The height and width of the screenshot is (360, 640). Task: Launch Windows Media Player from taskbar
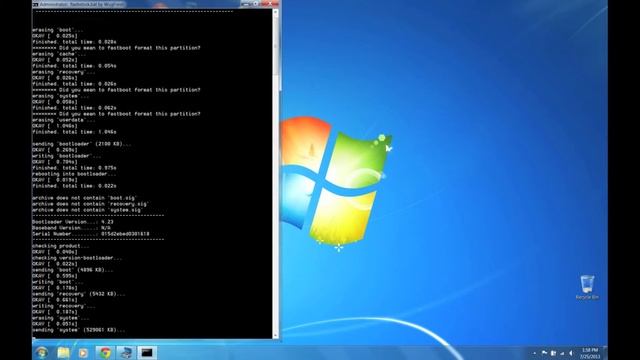pyautogui.click(x=83, y=353)
